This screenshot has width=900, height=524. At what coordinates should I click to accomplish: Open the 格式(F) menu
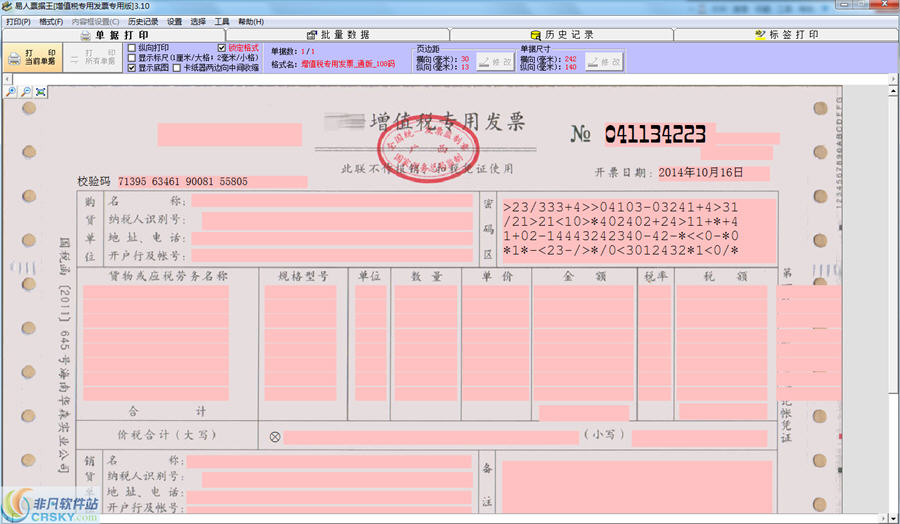[51, 22]
